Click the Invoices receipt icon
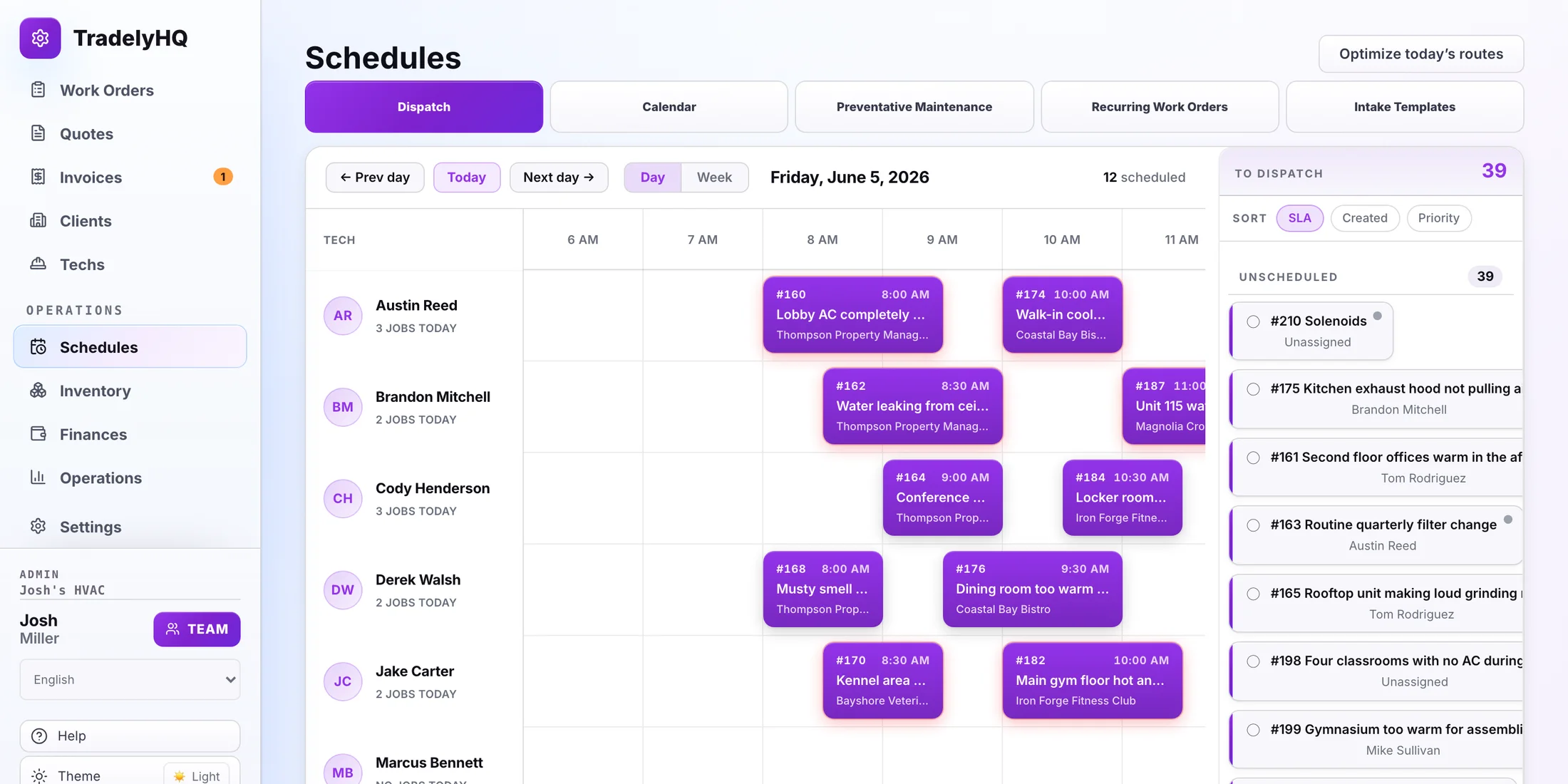Viewport: 1568px width, 784px height. pos(38,177)
